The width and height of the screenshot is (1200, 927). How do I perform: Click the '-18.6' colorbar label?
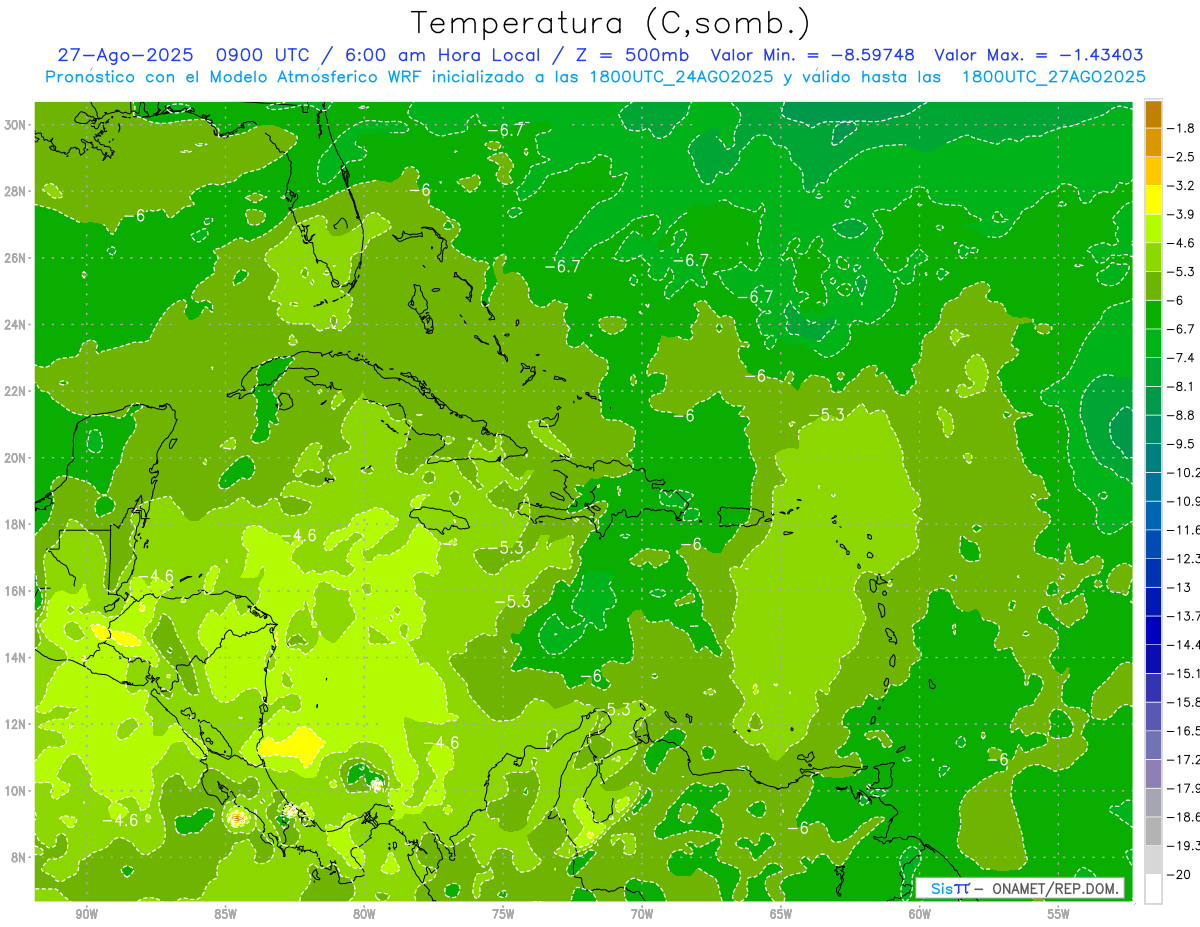click(x=1184, y=818)
